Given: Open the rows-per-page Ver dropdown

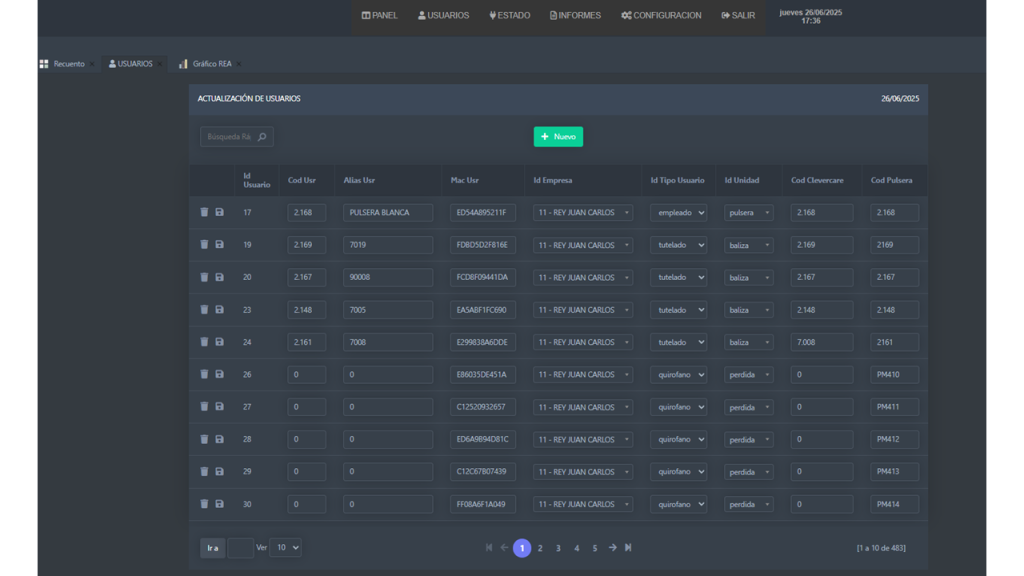Looking at the screenshot, I should pyautogui.click(x=285, y=547).
